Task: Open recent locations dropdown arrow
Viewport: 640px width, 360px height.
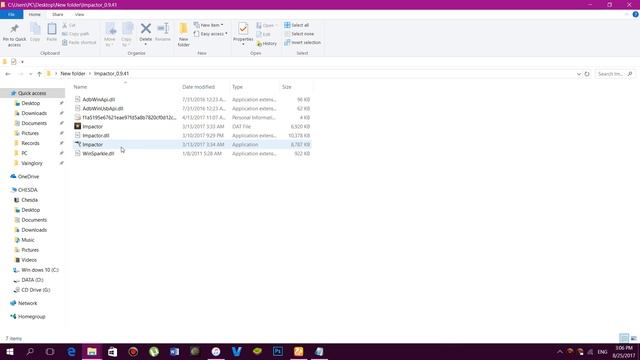Action: (x=31, y=74)
